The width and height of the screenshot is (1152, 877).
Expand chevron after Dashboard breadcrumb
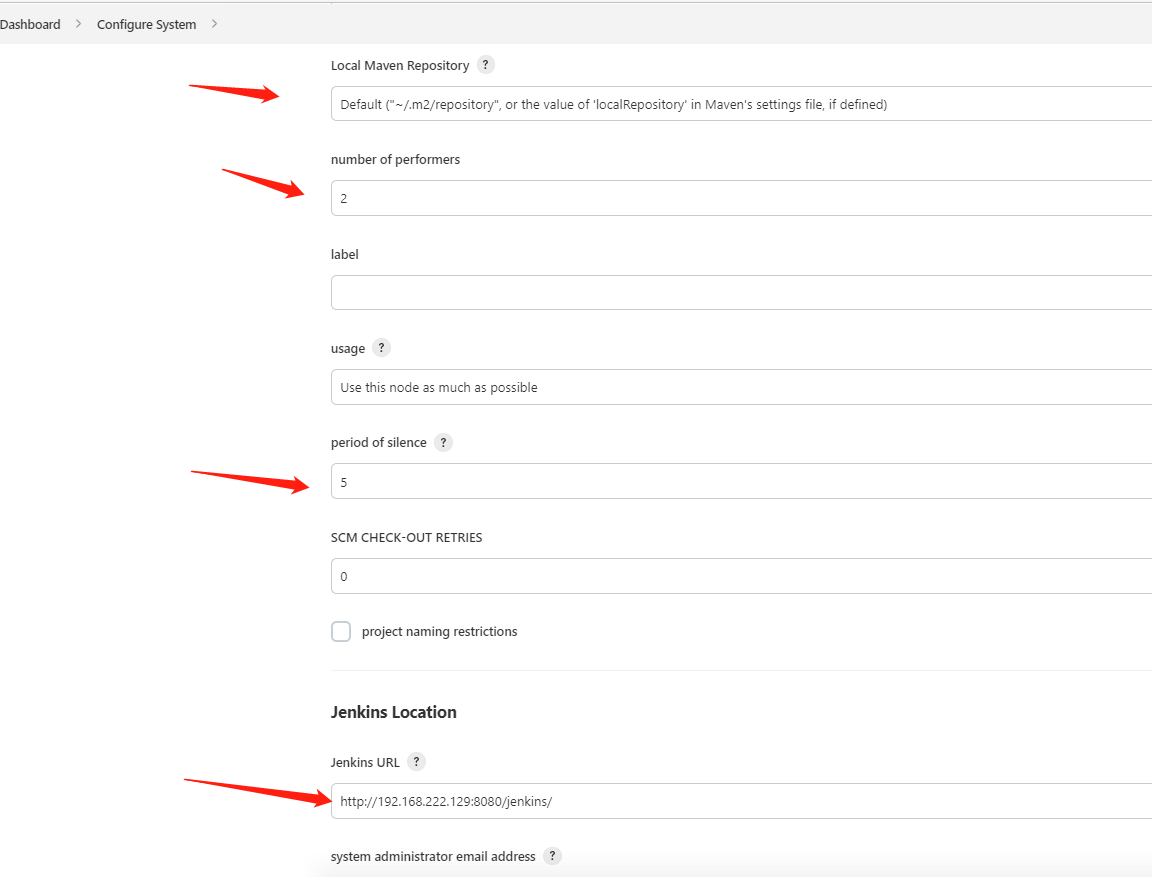tap(79, 24)
